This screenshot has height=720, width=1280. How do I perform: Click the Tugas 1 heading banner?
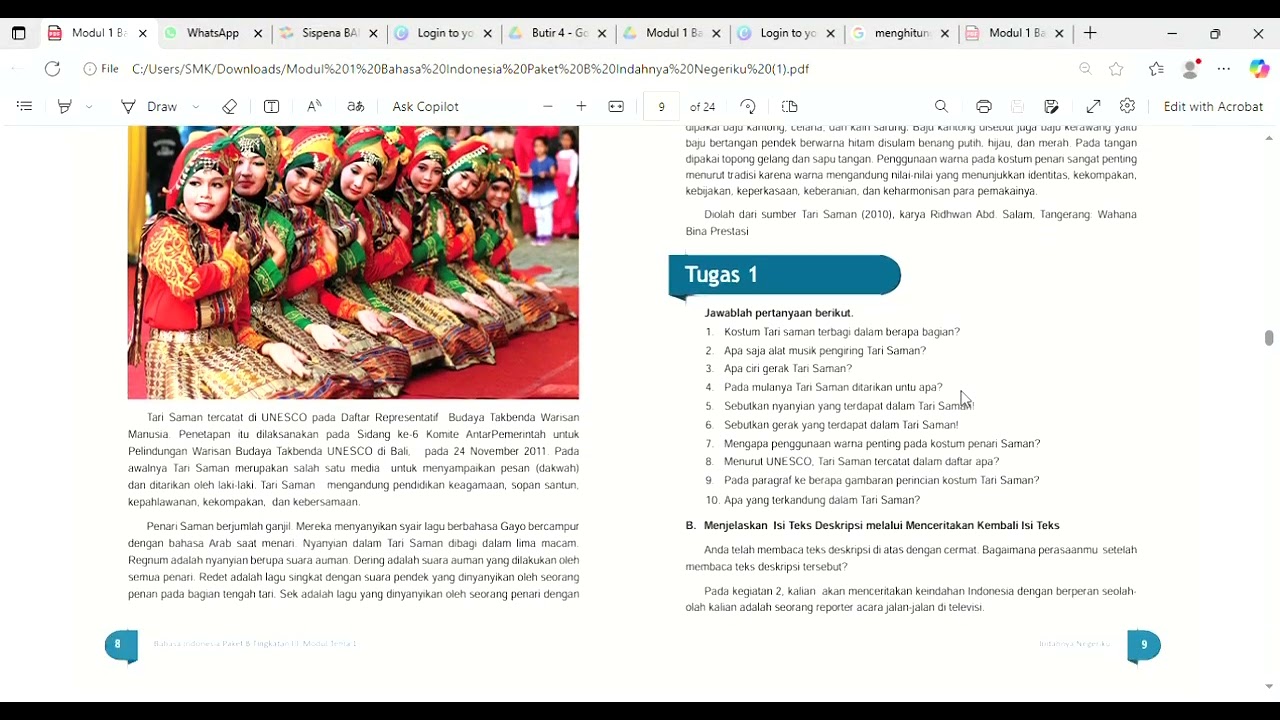point(785,276)
